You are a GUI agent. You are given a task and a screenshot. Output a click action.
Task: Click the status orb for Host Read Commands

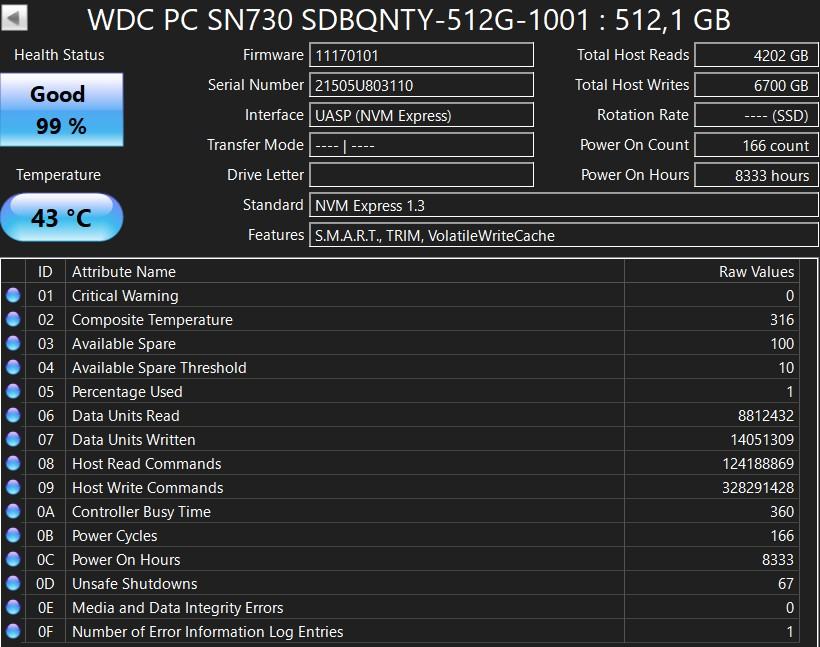click(x=13, y=463)
